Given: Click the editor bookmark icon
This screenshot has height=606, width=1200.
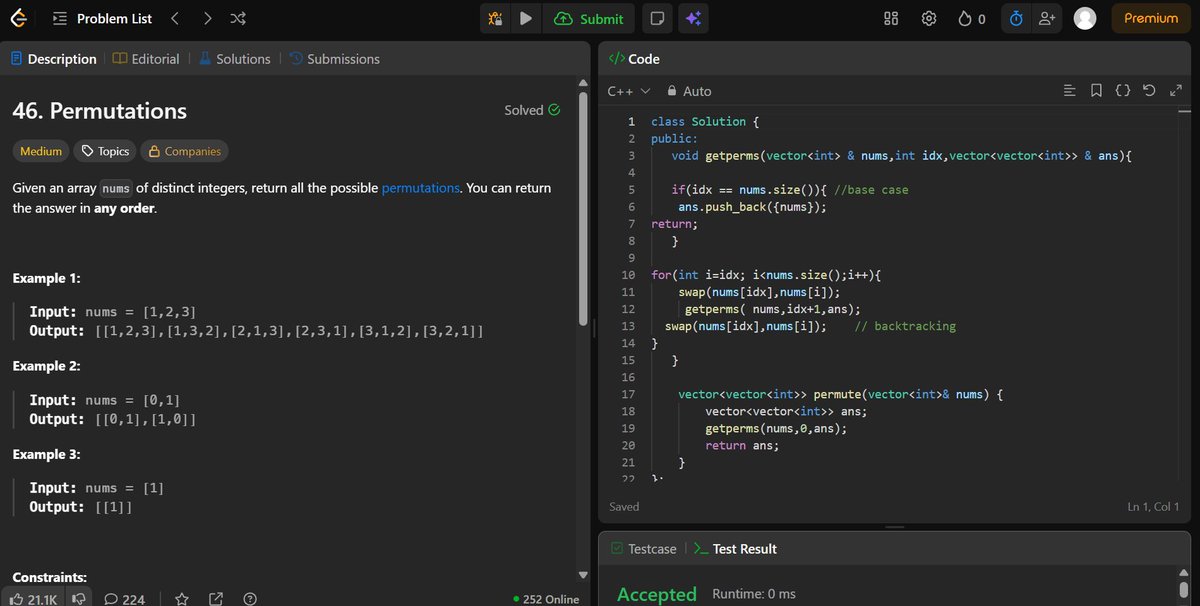Looking at the screenshot, I should pyautogui.click(x=1096, y=91).
